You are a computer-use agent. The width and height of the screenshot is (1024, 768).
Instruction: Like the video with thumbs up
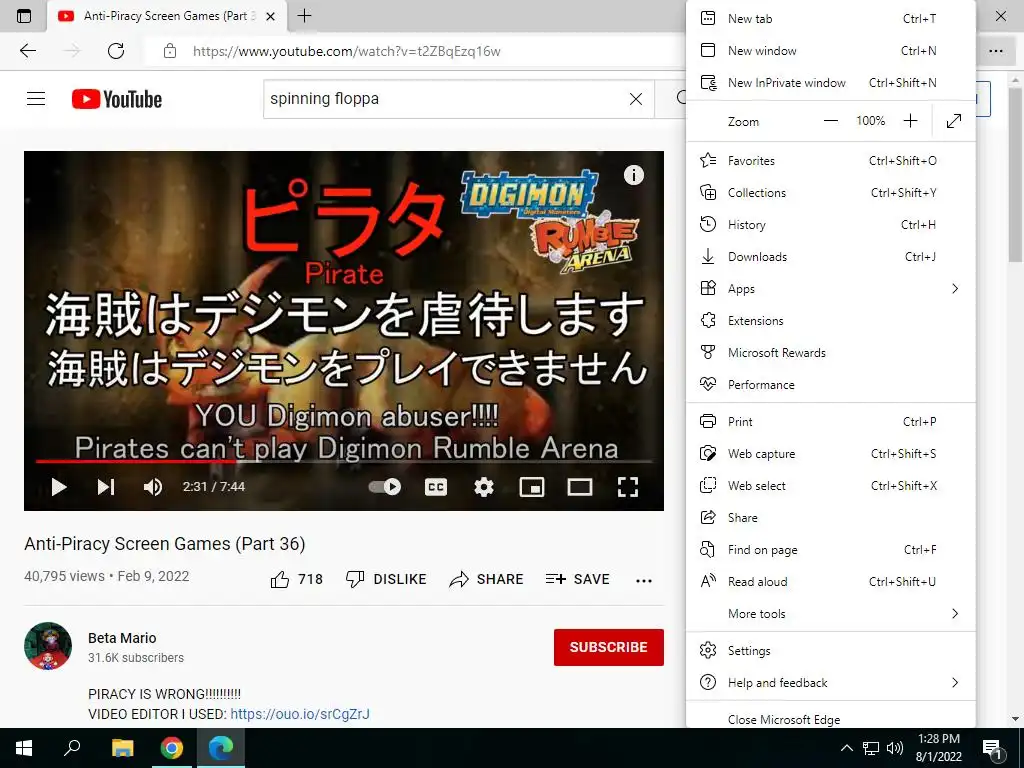[296, 579]
